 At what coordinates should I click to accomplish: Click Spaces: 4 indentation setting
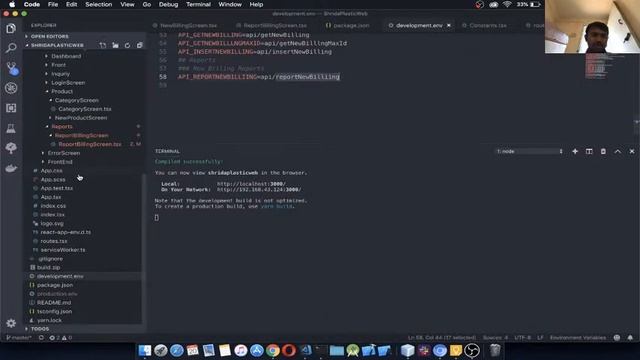[495, 338]
